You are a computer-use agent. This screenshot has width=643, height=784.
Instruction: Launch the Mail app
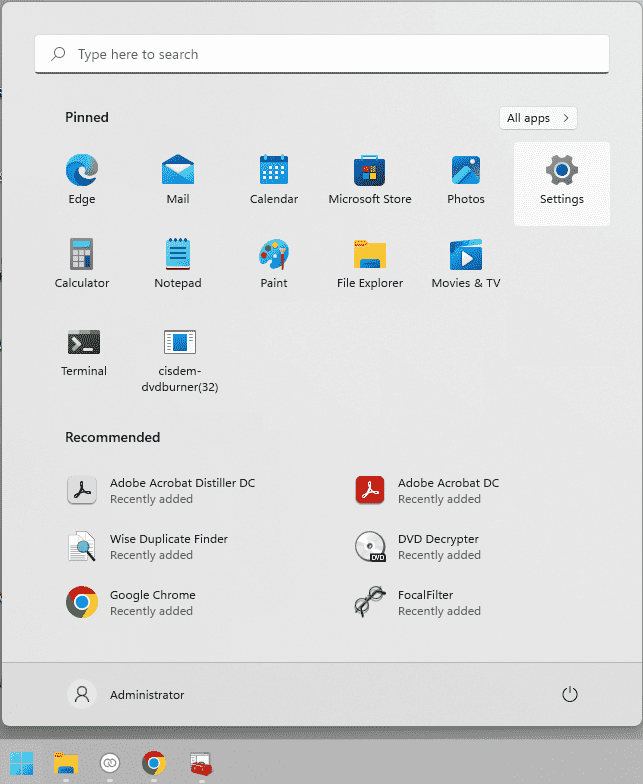point(178,180)
